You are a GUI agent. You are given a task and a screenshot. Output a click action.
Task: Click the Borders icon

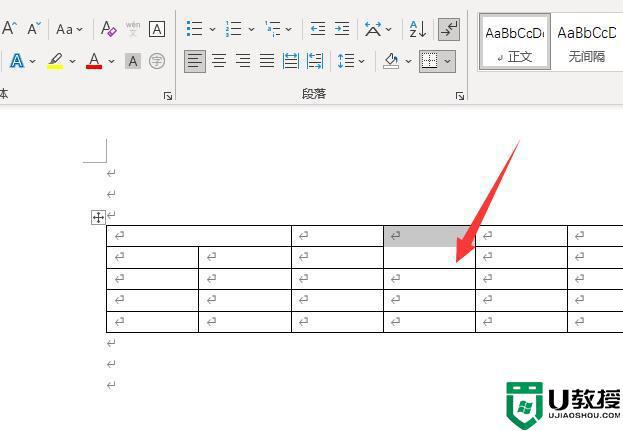430,61
